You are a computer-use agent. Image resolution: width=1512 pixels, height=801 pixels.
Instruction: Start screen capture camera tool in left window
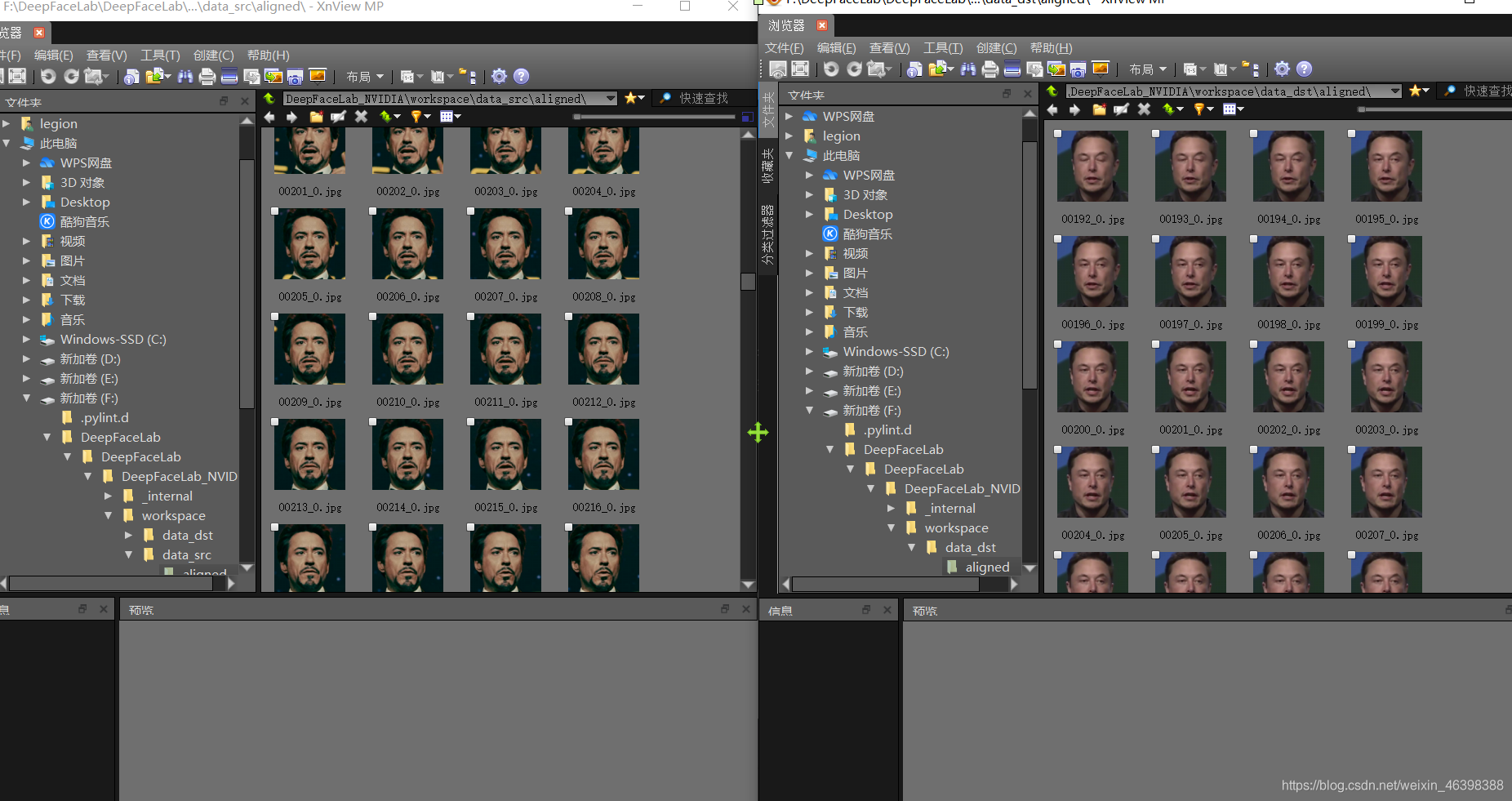pyautogui.click(x=296, y=76)
